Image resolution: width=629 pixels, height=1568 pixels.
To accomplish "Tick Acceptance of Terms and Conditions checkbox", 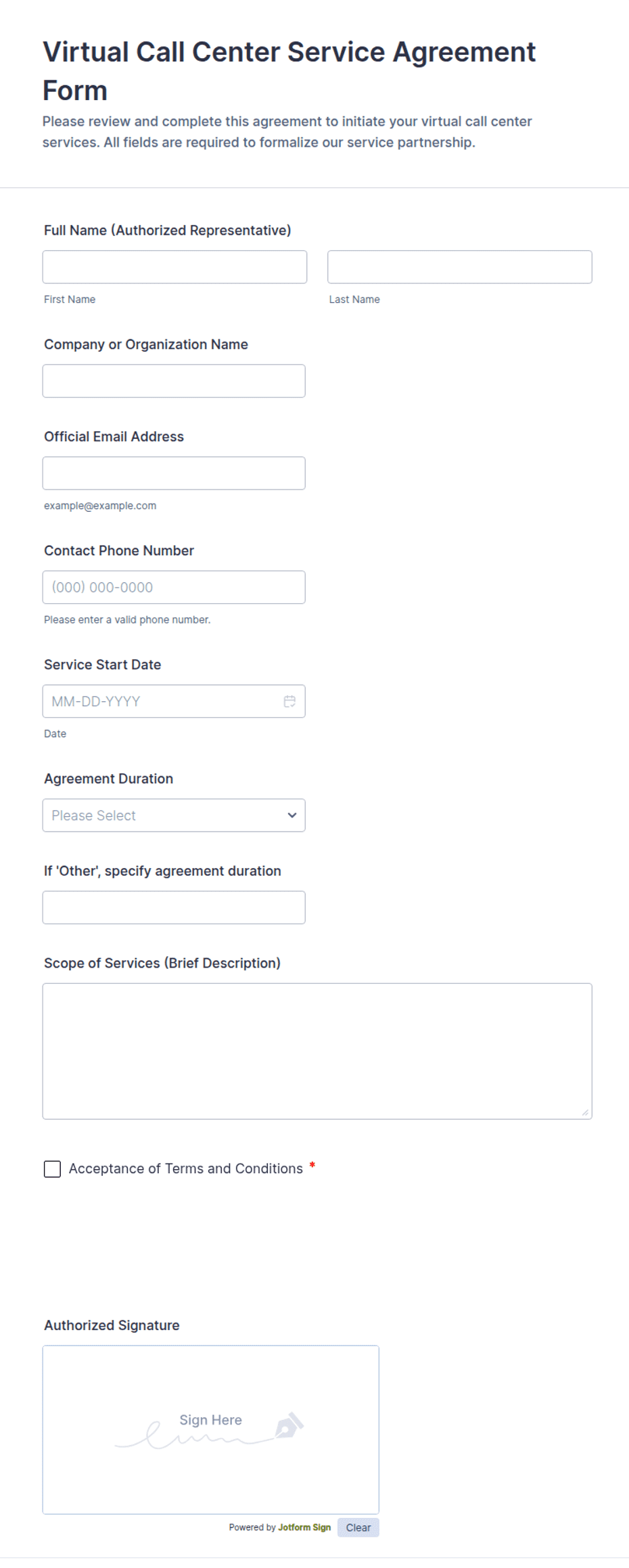I will 52,1169.
